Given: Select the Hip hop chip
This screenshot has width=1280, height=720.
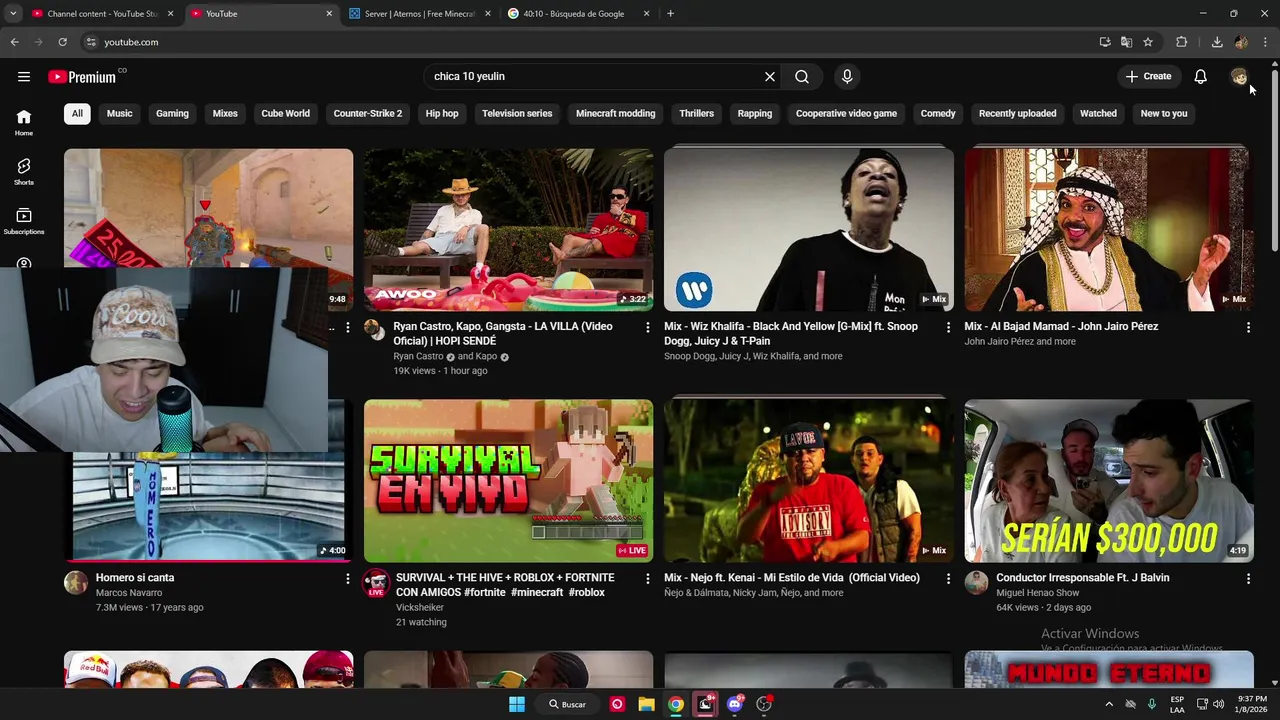Looking at the screenshot, I should click(442, 113).
